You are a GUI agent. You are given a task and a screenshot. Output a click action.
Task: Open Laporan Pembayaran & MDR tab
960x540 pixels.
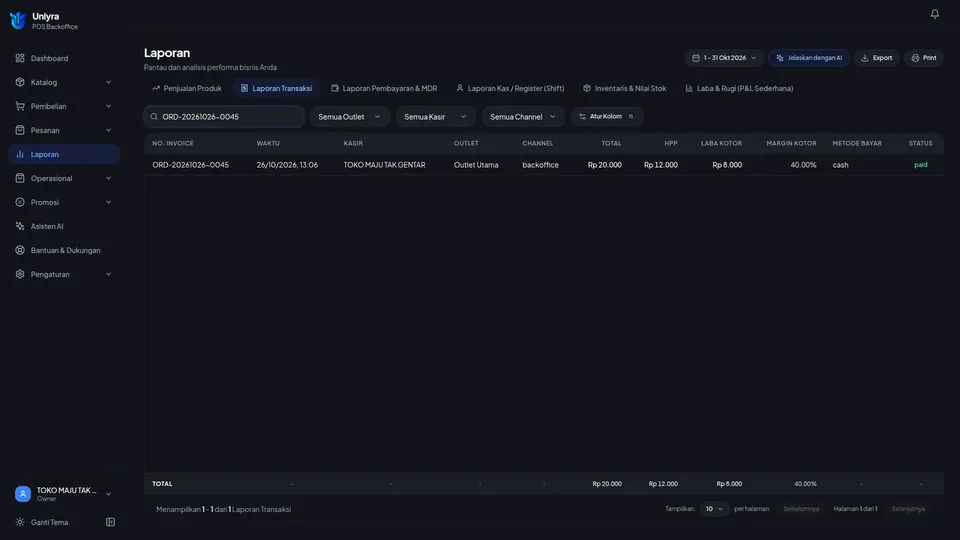tap(384, 88)
